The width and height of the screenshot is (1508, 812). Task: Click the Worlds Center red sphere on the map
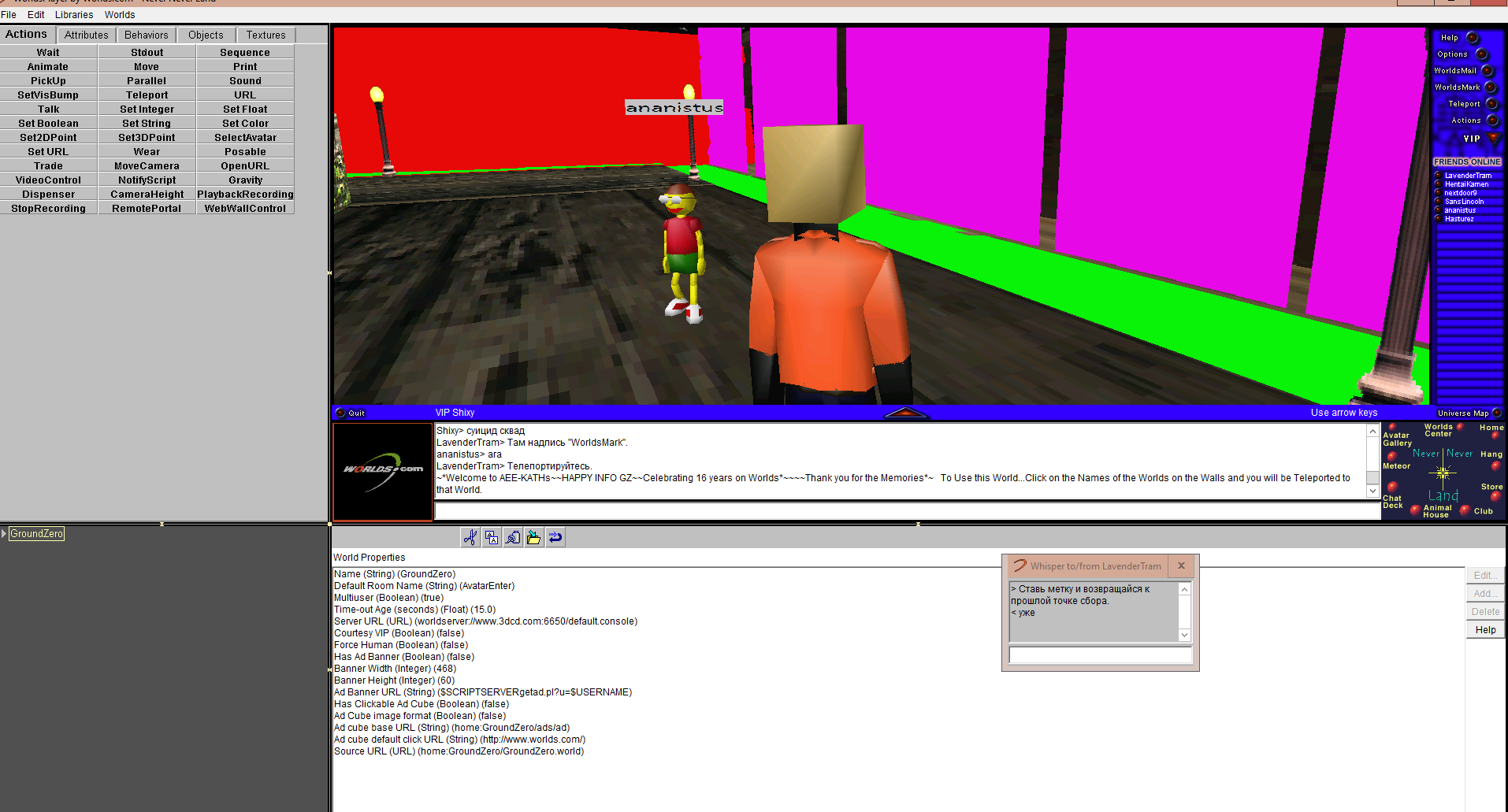(x=1460, y=427)
